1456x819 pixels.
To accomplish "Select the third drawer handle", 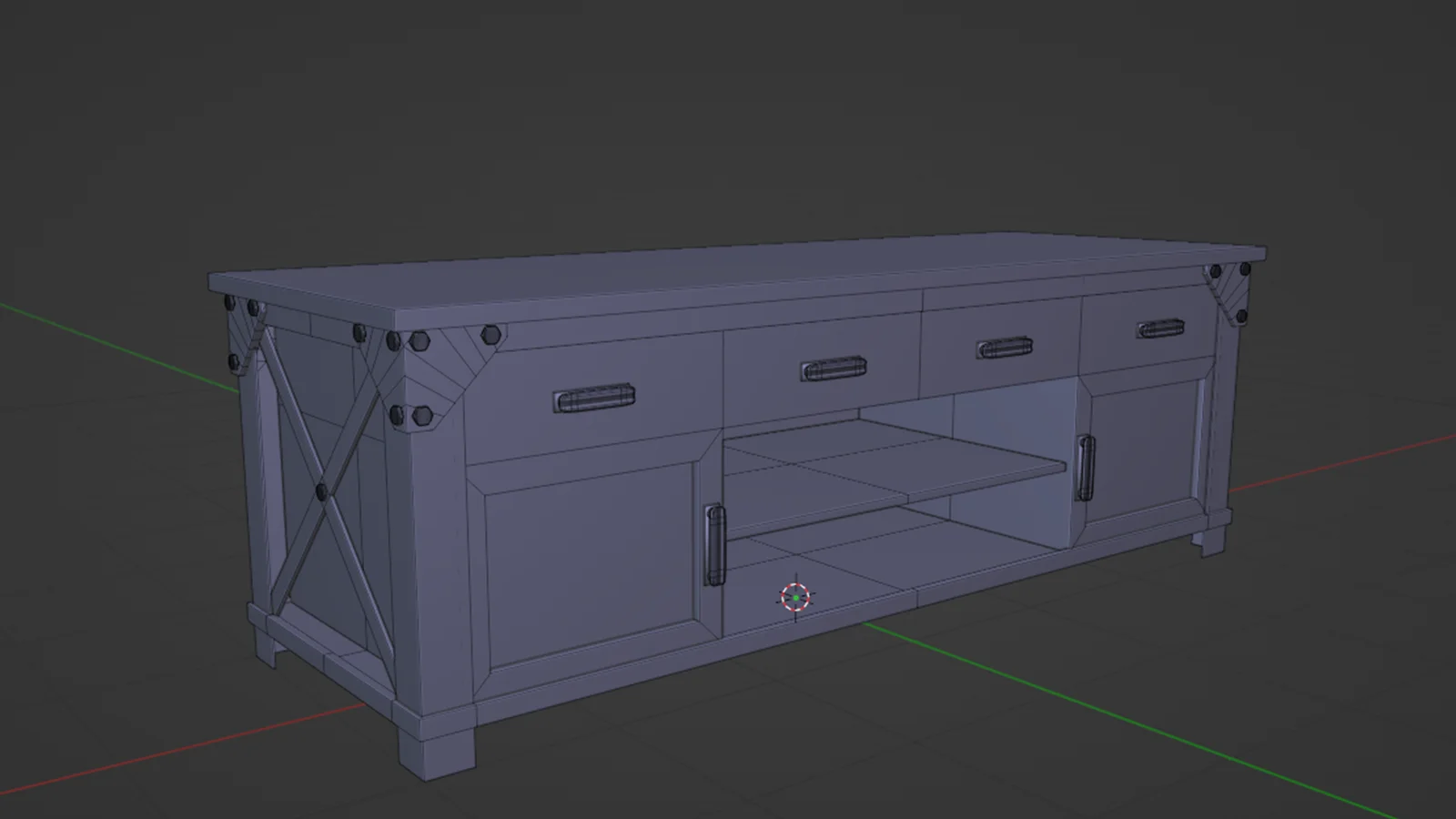I will (x=1002, y=346).
